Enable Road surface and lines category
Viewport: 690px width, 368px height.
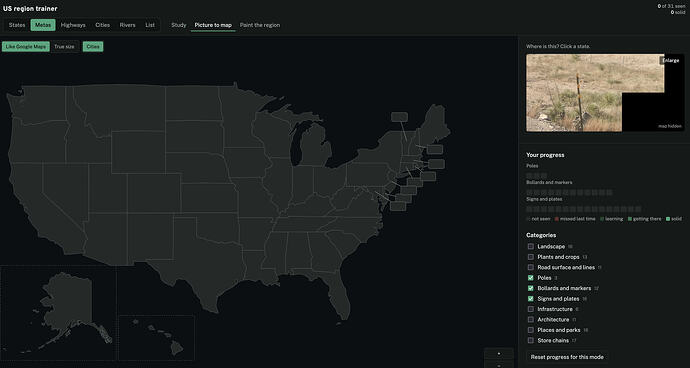point(531,267)
